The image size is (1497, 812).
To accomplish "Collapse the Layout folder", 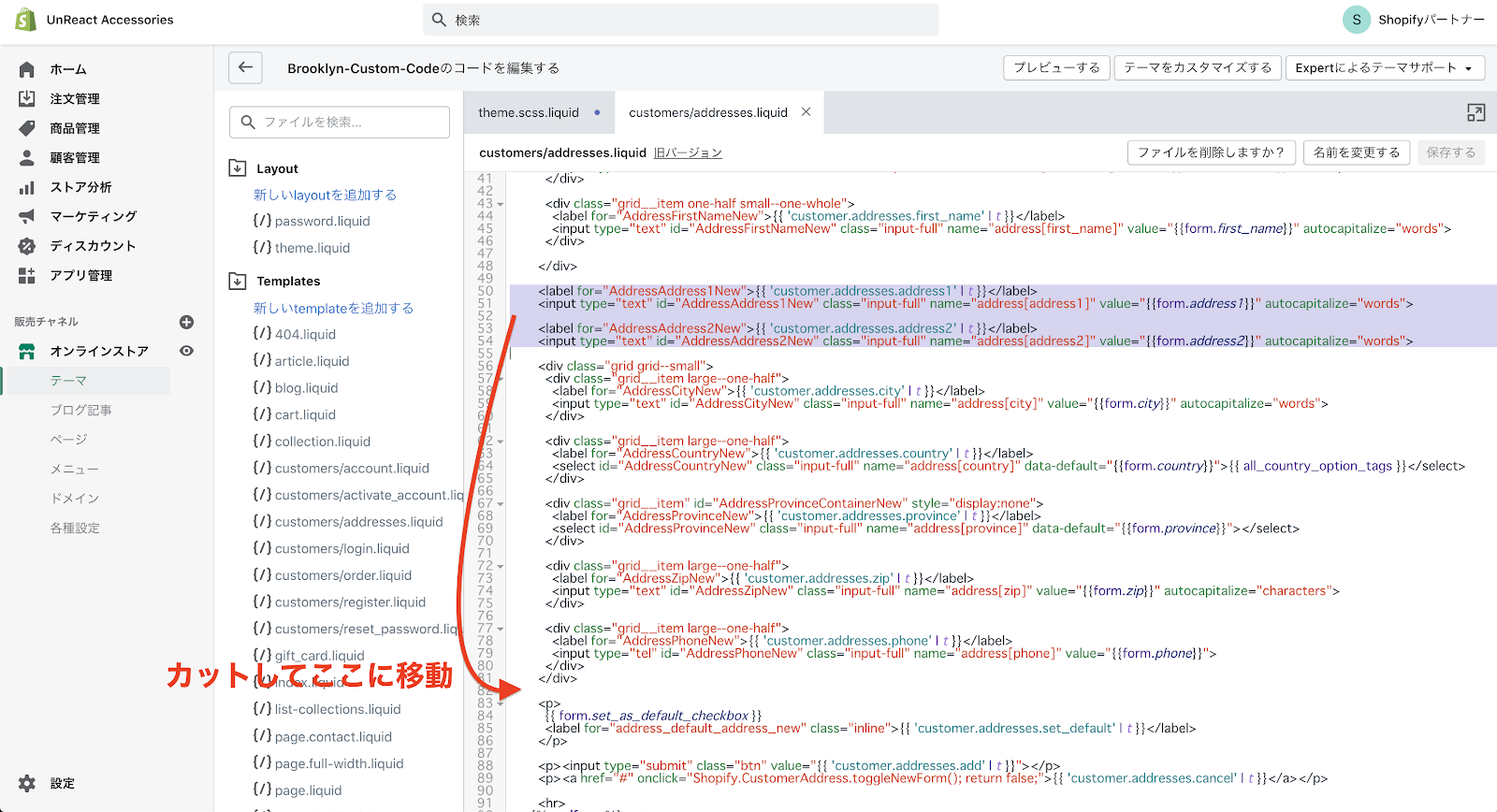I will [238, 168].
